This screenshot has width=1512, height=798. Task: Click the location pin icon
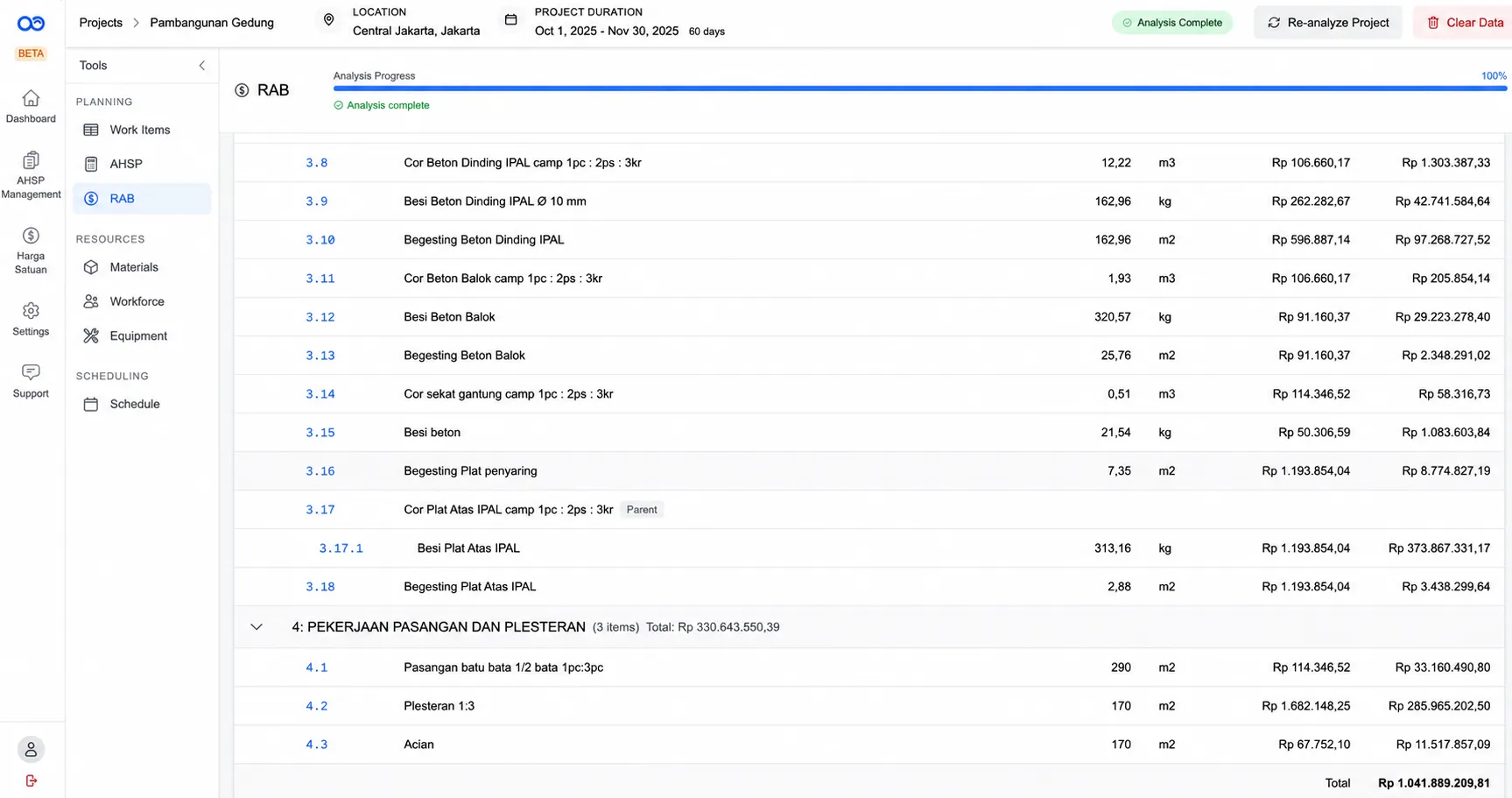[329, 19]
